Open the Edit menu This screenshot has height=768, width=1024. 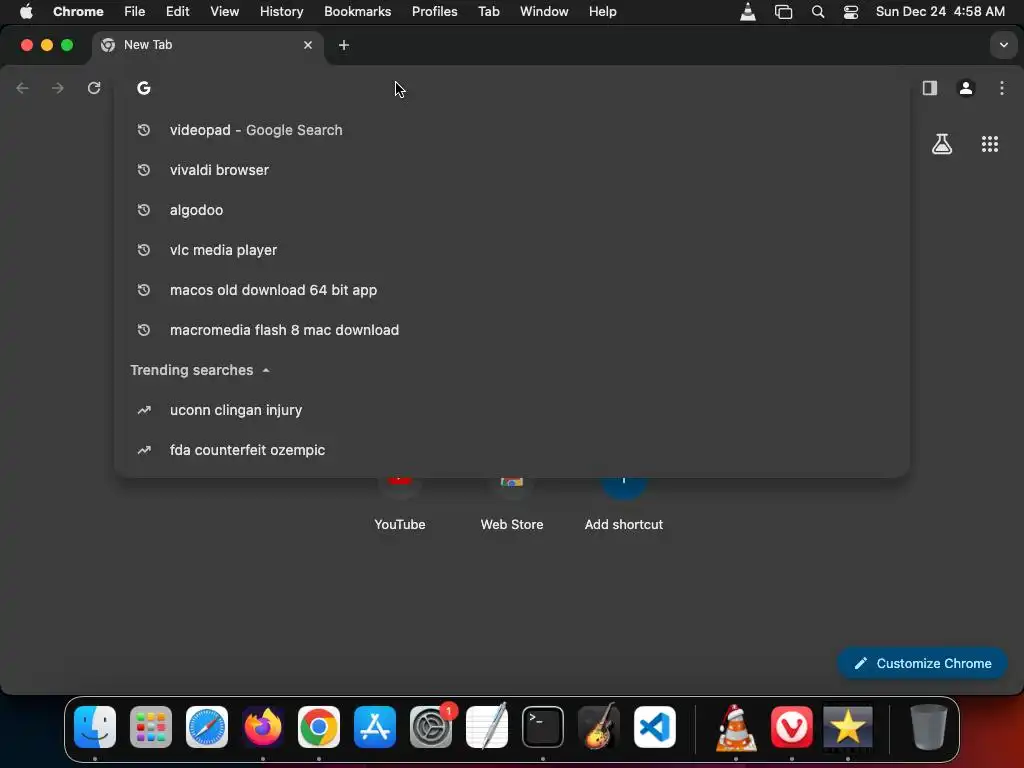tap(178, 11)
